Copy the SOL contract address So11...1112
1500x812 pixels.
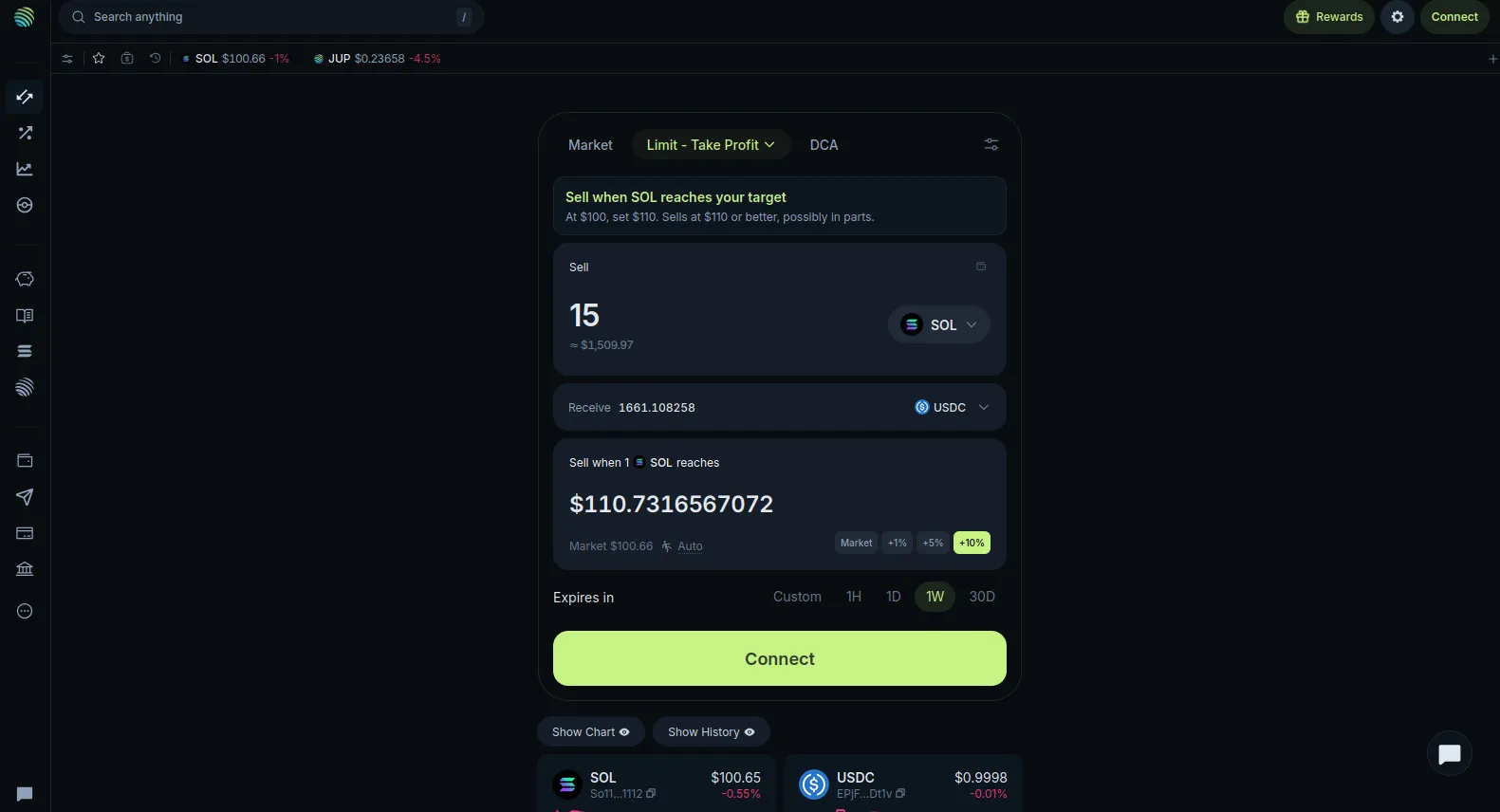pos(651,794)
